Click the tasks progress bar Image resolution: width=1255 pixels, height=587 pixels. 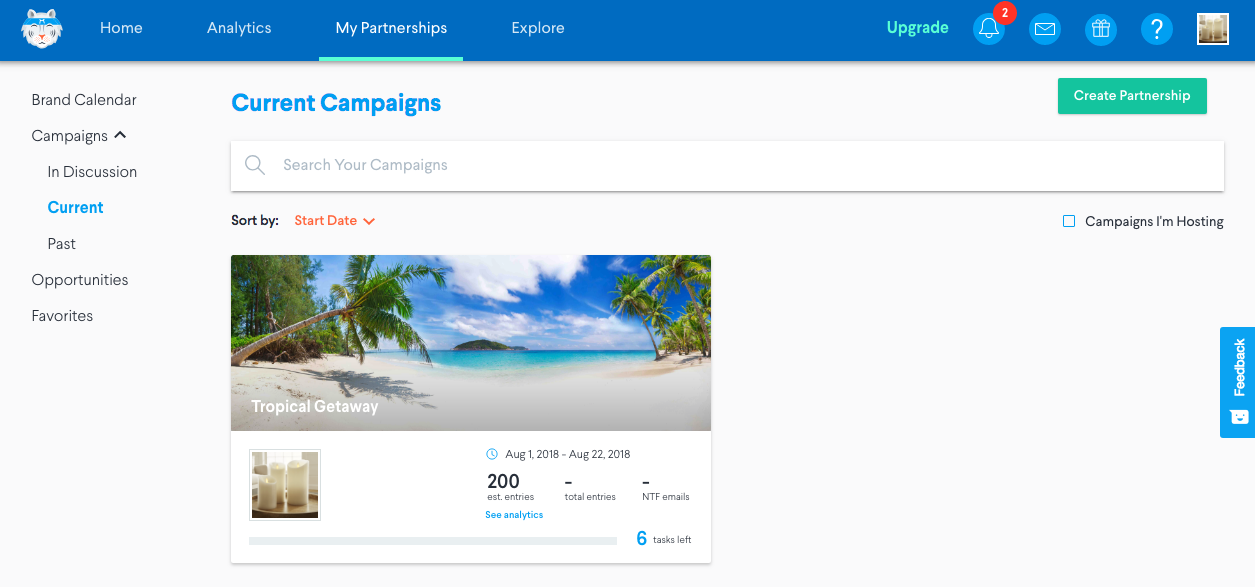pyautogui.click(x=433, y=541)
